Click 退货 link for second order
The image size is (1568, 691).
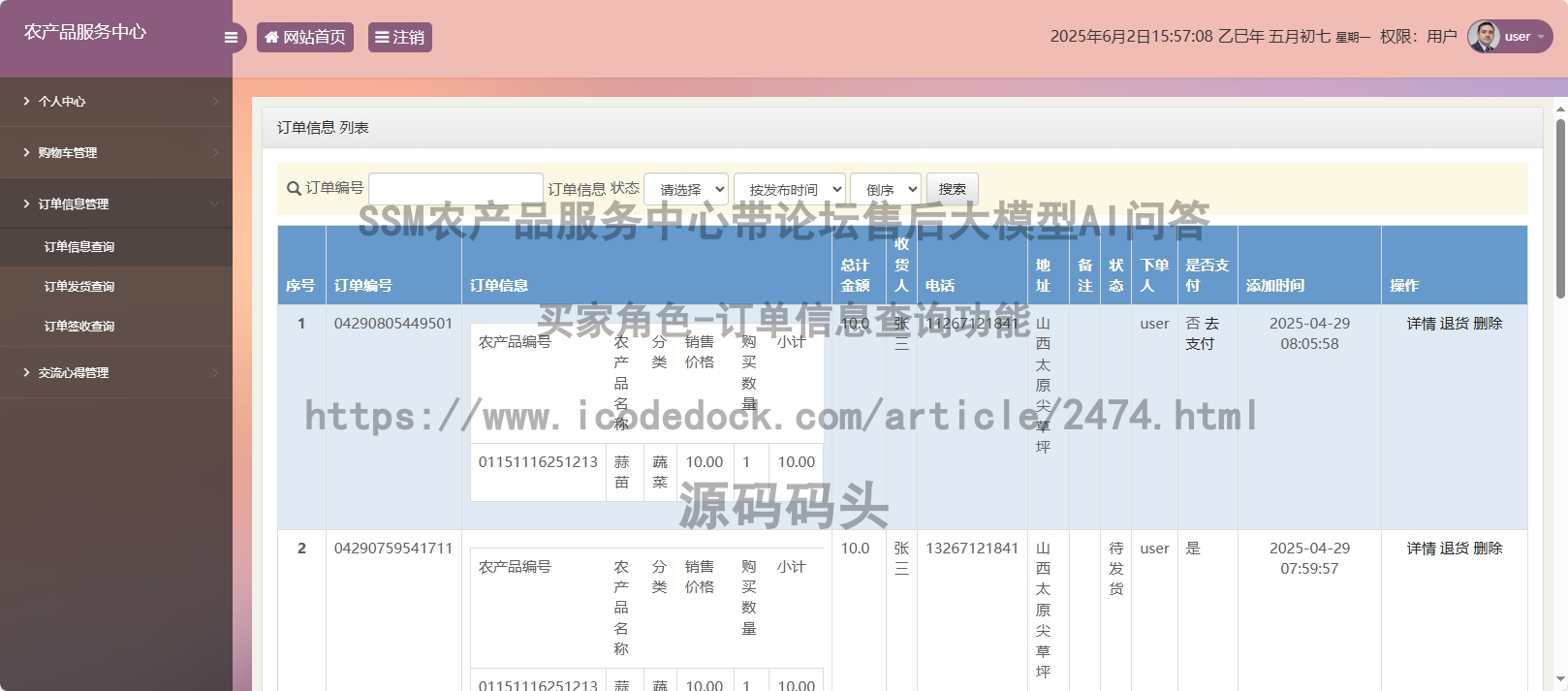1454,549
